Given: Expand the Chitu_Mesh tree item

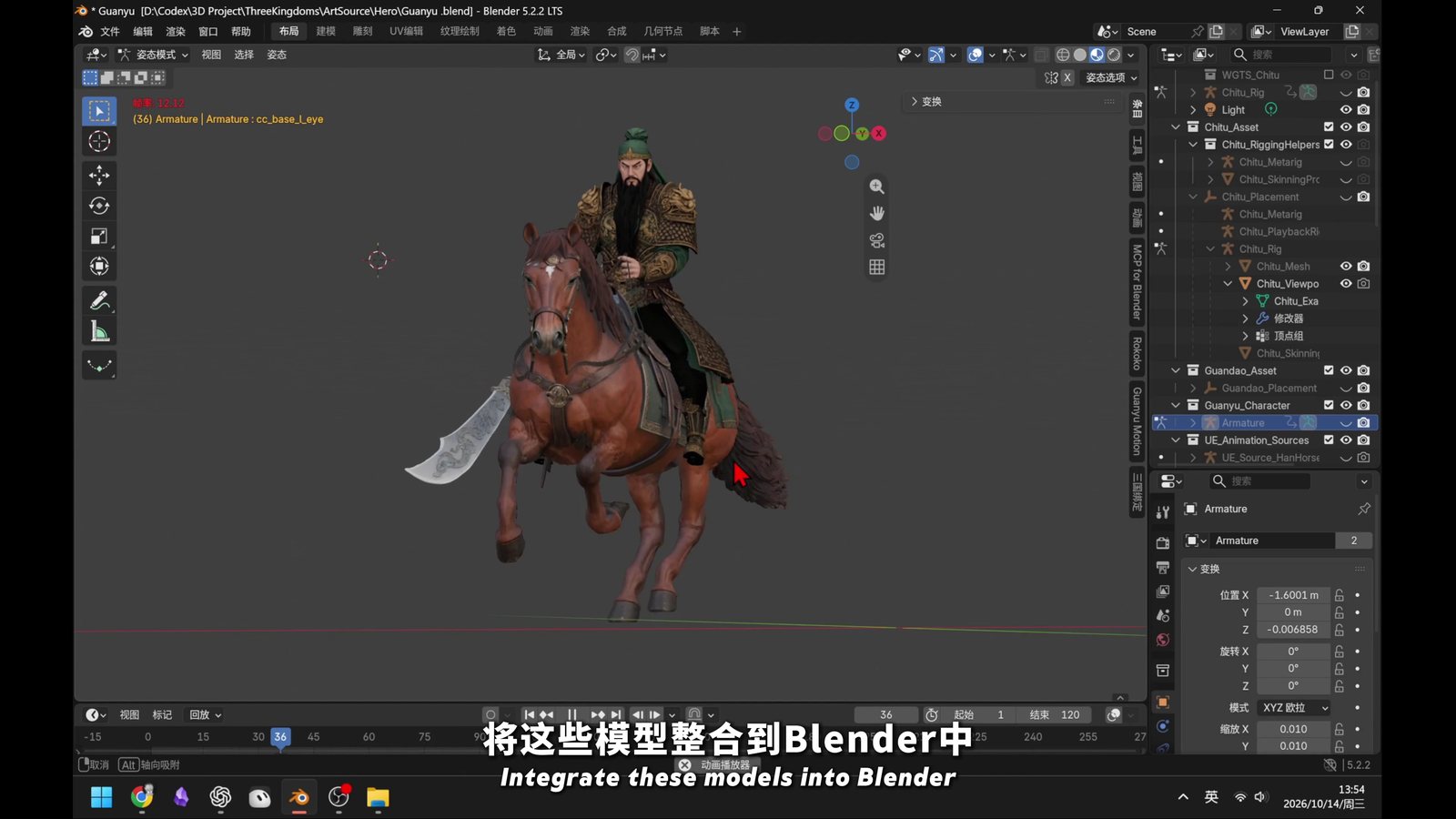Looking at the screenshot, I should [x=1228, y=267].
